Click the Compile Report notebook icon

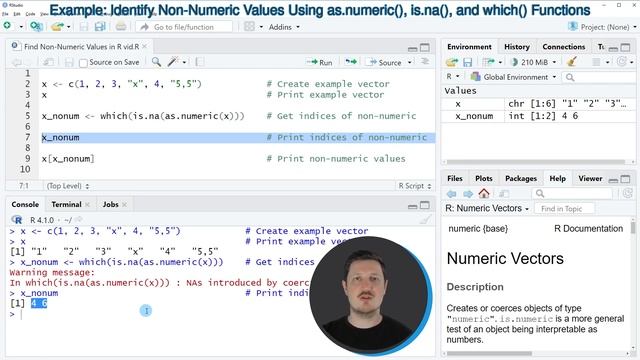click(200, 62)
